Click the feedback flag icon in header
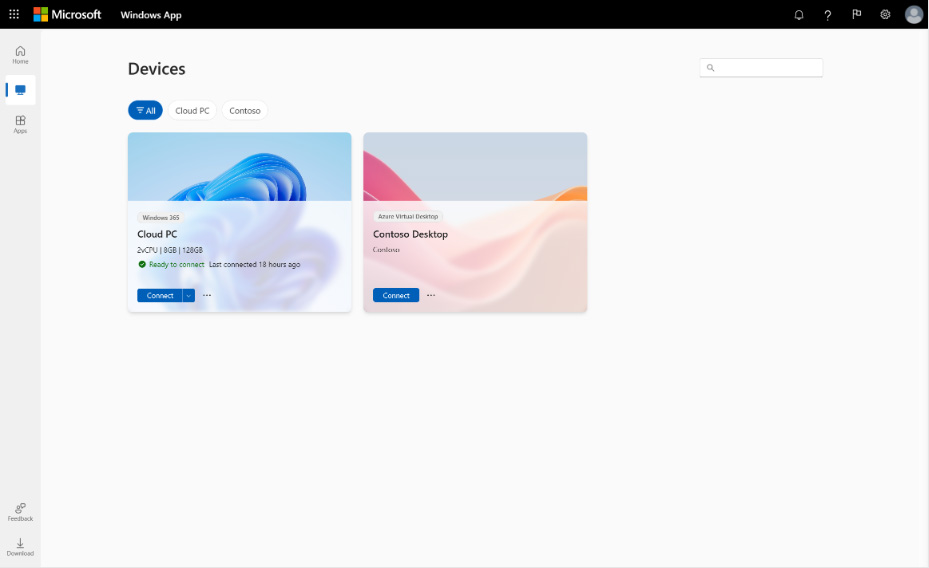The height and width of the screenshot is (568, 929). tap(856, 15)
